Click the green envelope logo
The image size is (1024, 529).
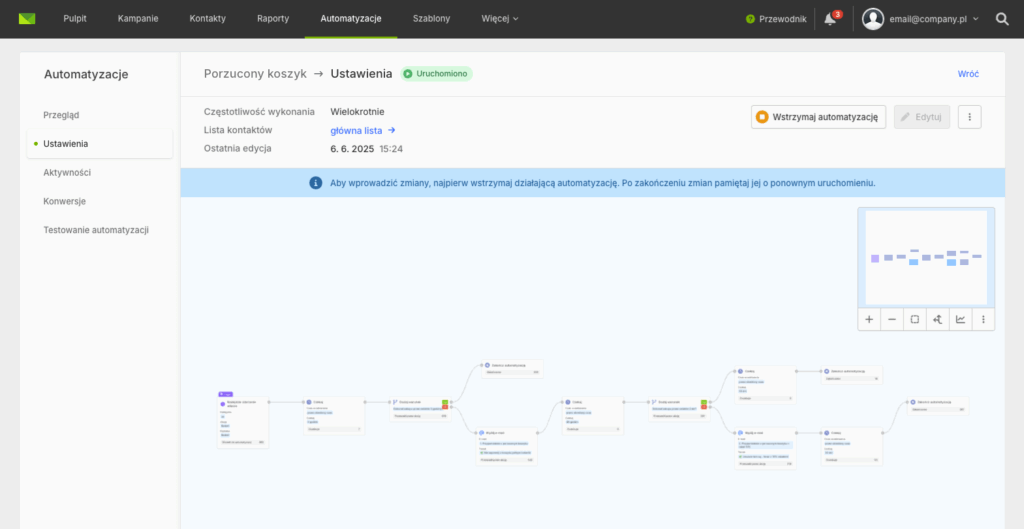click(27, 19)
